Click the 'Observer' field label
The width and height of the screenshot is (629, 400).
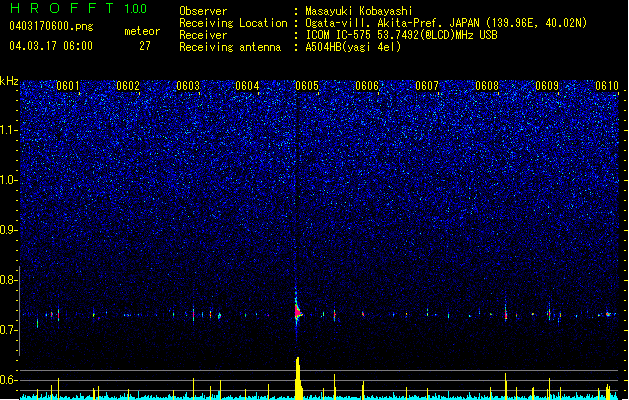203,11
